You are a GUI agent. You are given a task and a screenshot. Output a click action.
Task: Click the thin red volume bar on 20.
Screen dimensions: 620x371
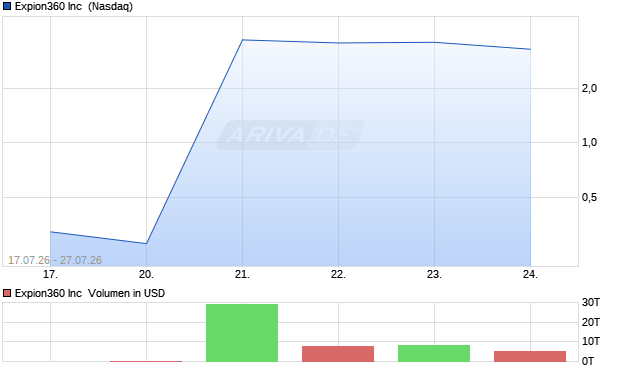coord(146,361)
